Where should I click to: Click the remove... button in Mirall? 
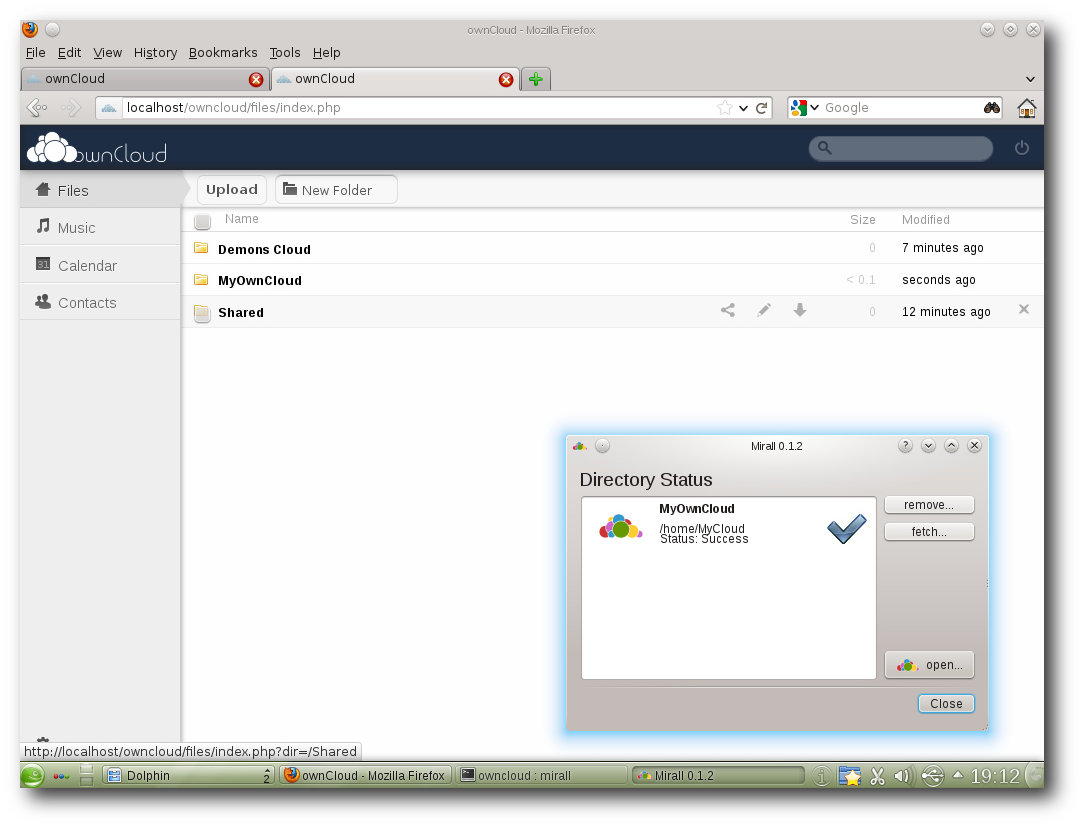[929, 505]
